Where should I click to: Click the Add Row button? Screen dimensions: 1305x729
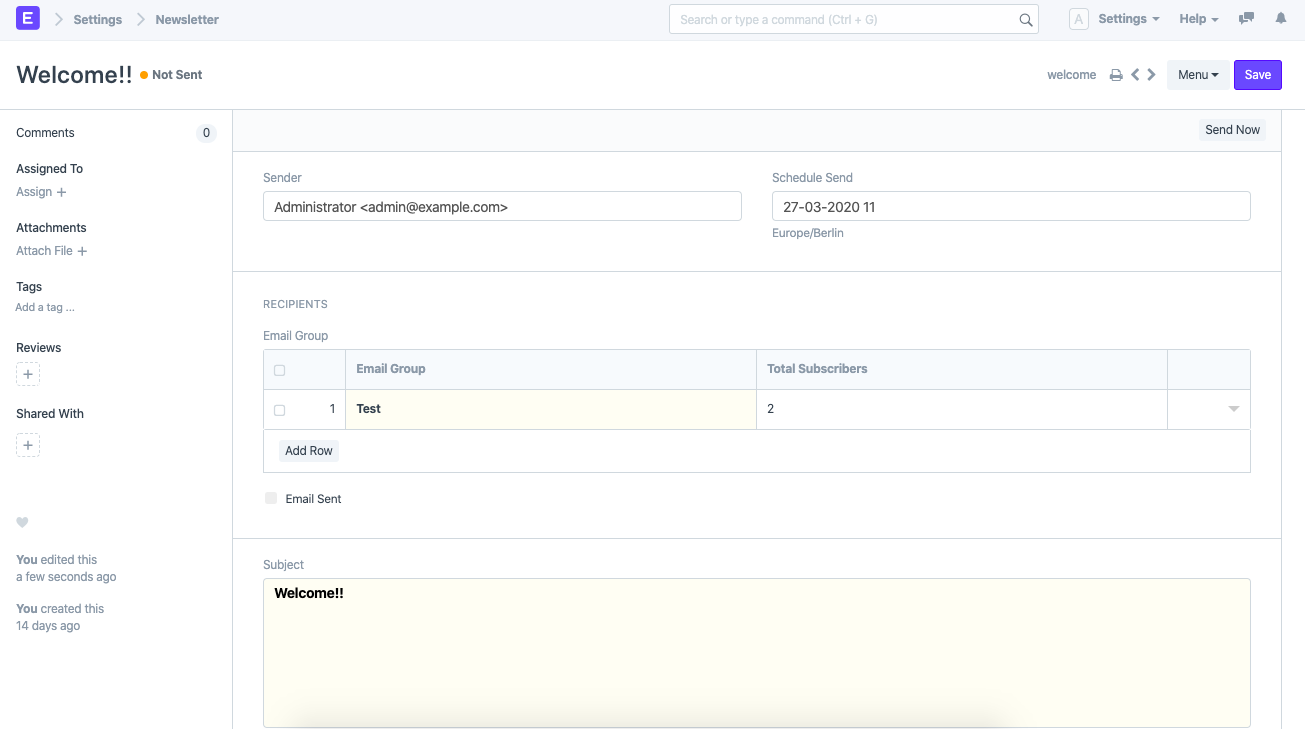click(x=309, y=451)
